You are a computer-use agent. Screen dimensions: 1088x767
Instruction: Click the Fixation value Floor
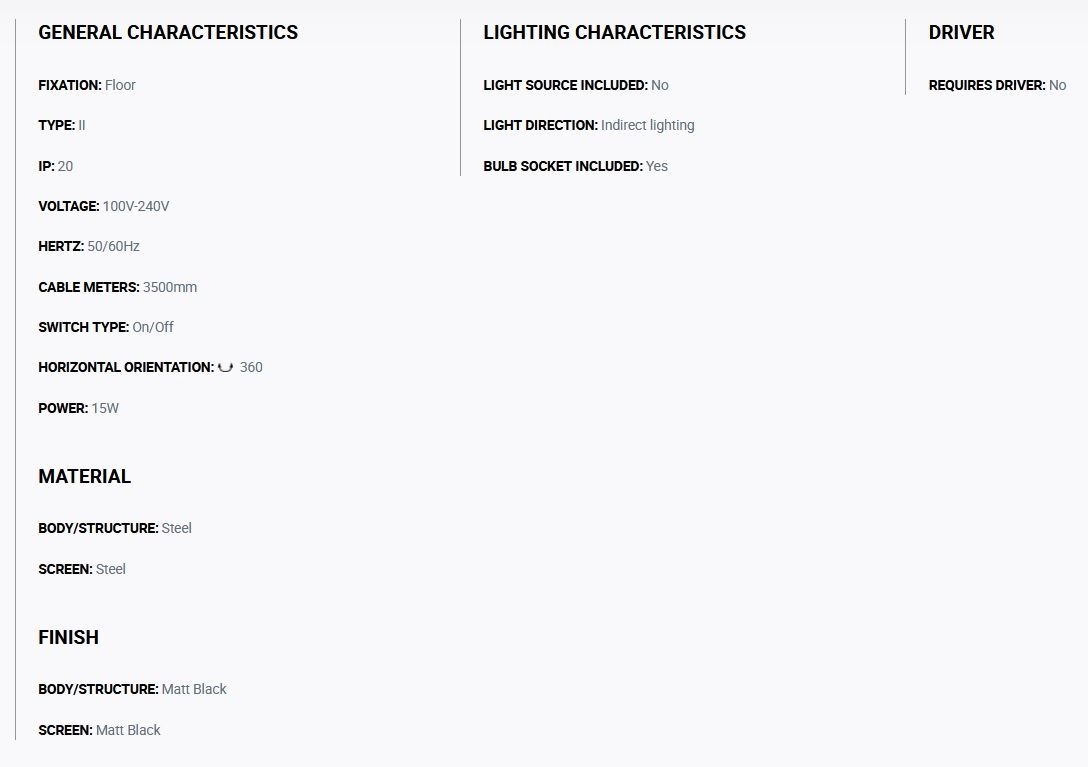[x=120, y=85]
